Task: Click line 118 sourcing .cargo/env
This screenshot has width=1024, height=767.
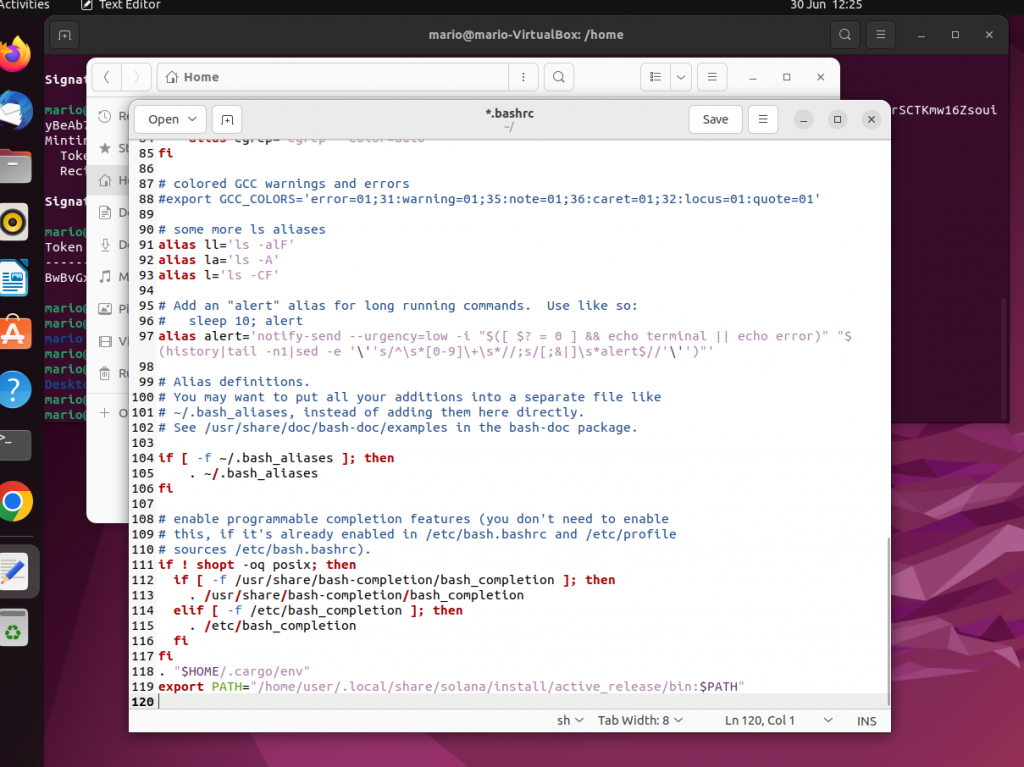Action: coord(234,671)
